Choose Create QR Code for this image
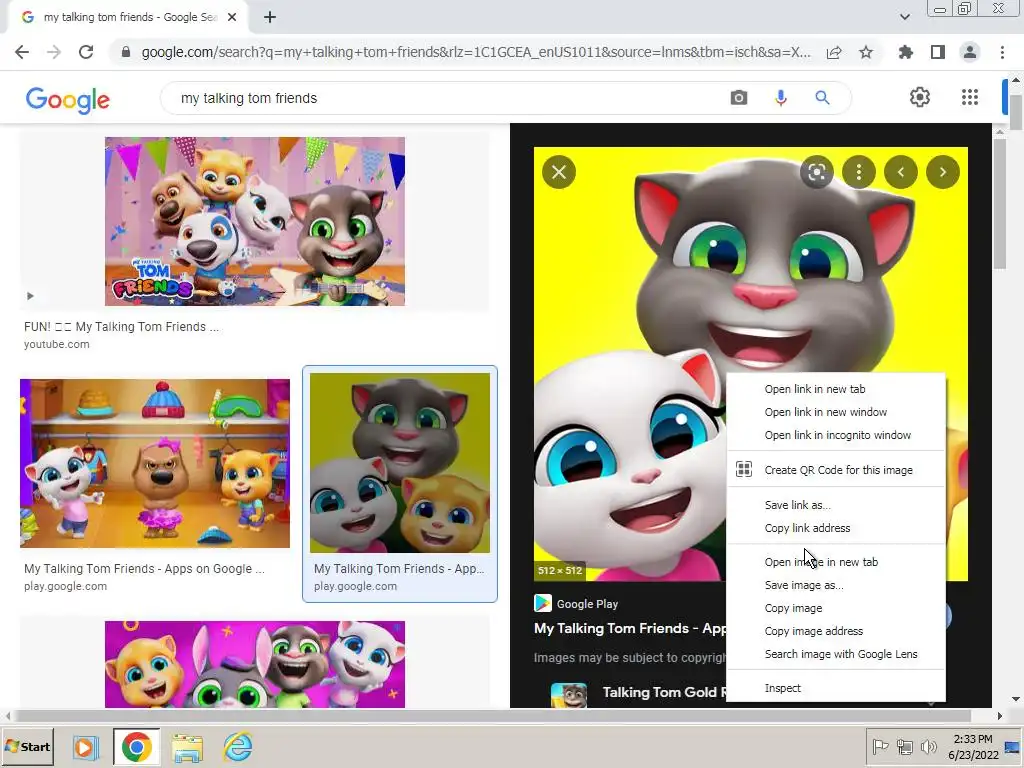Screen dimensions: 1024x768 836,470
